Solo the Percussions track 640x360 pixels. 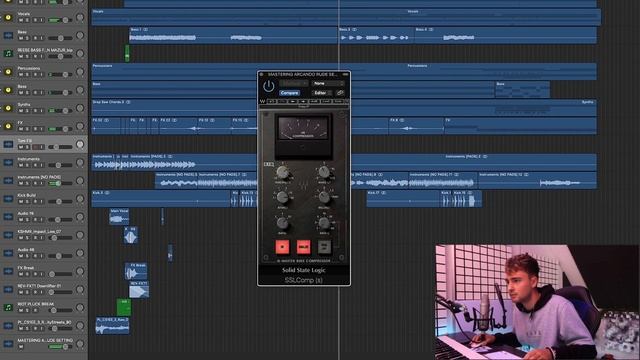pos(27,75)
